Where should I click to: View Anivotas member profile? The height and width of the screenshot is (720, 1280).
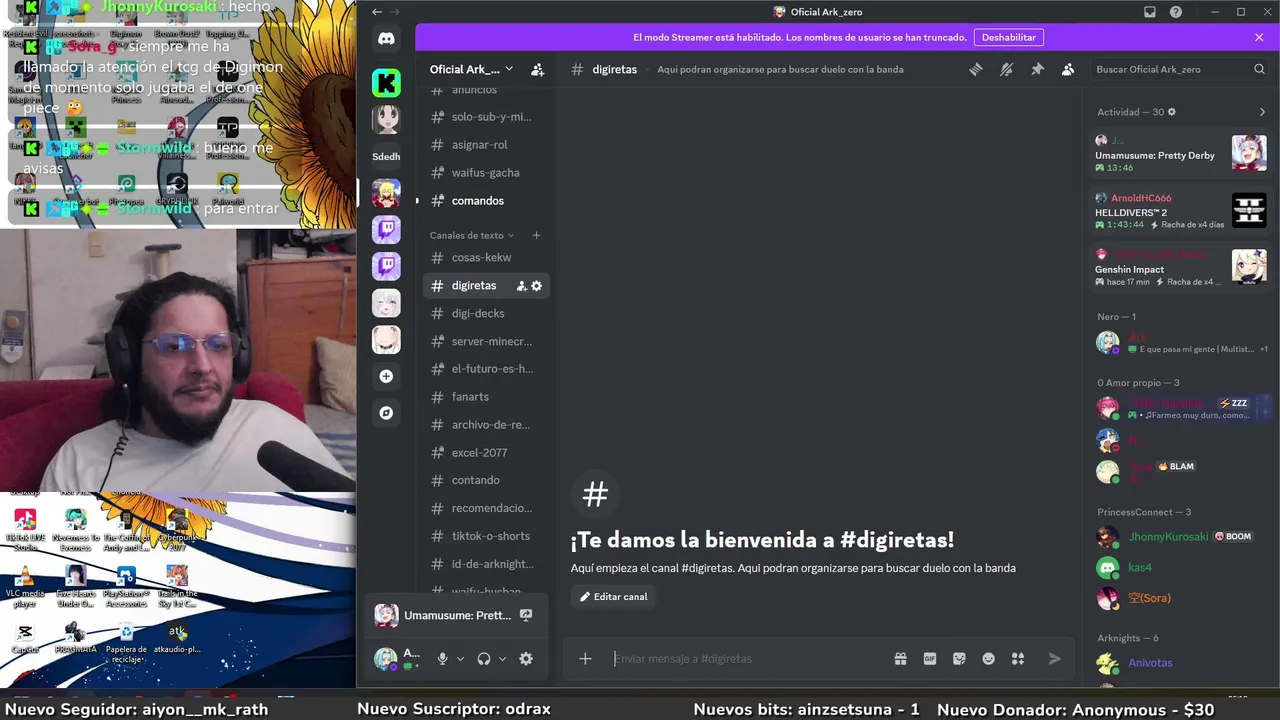pyautogui.click(x=1180, y=663)
